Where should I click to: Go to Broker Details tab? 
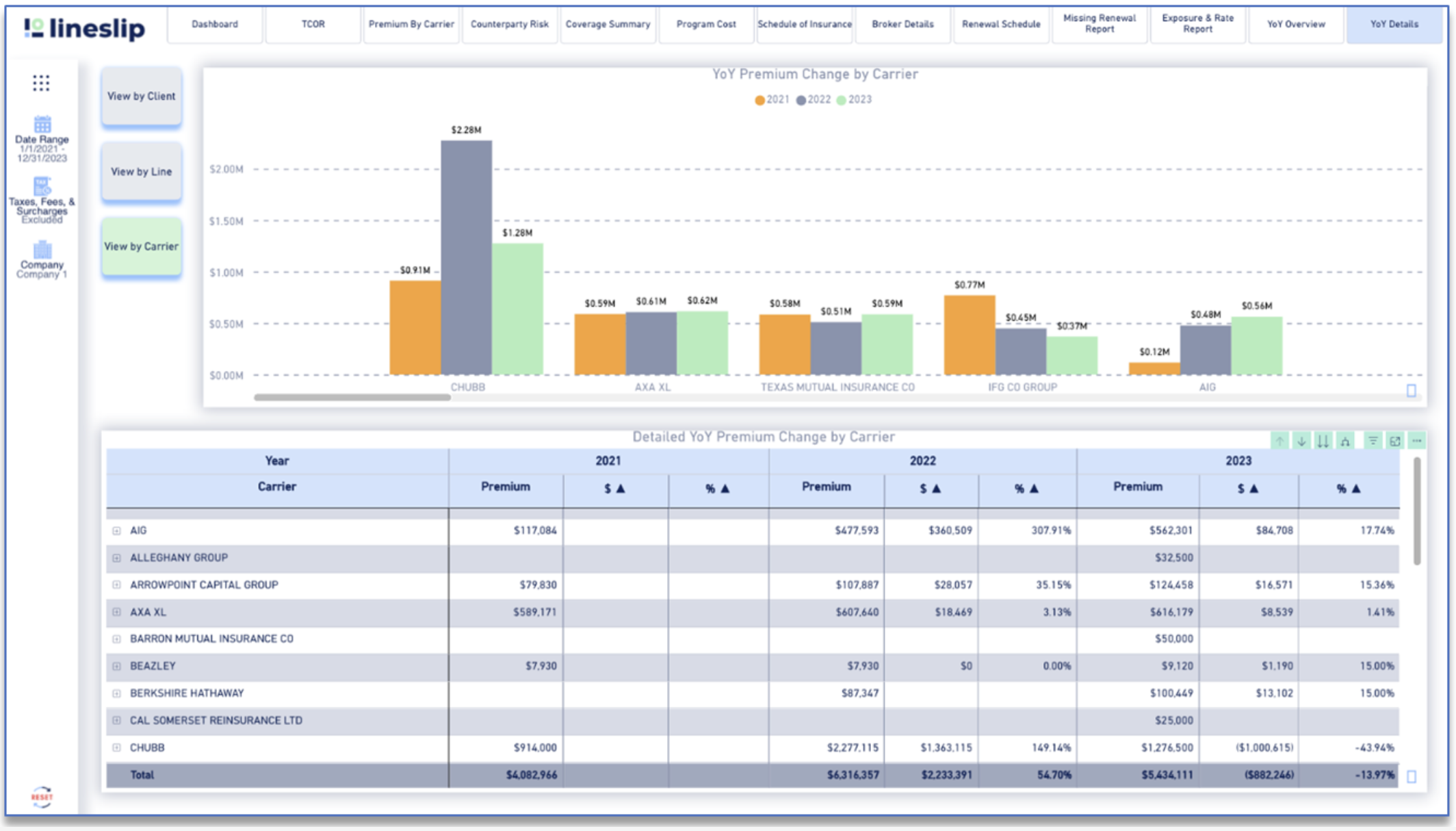tap(902, 24)
